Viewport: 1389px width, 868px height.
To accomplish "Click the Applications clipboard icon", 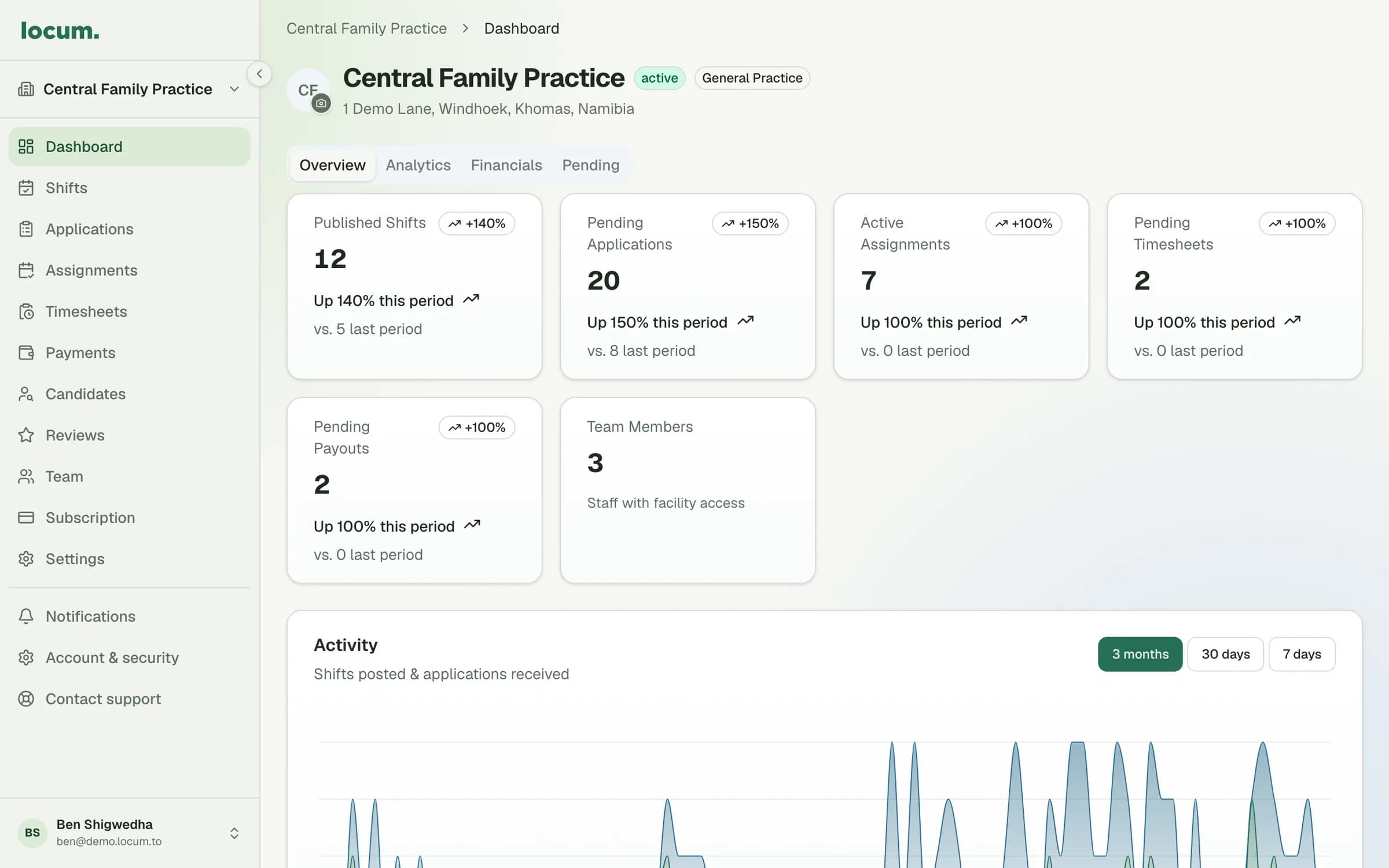I will point(26,229).
